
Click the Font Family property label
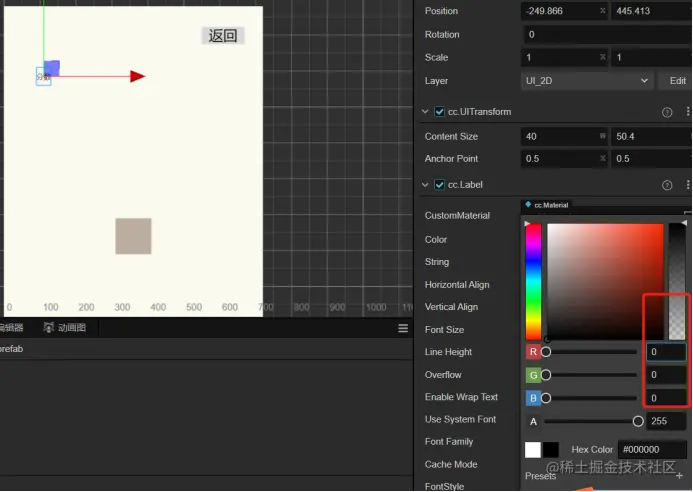tap(449, 442)
